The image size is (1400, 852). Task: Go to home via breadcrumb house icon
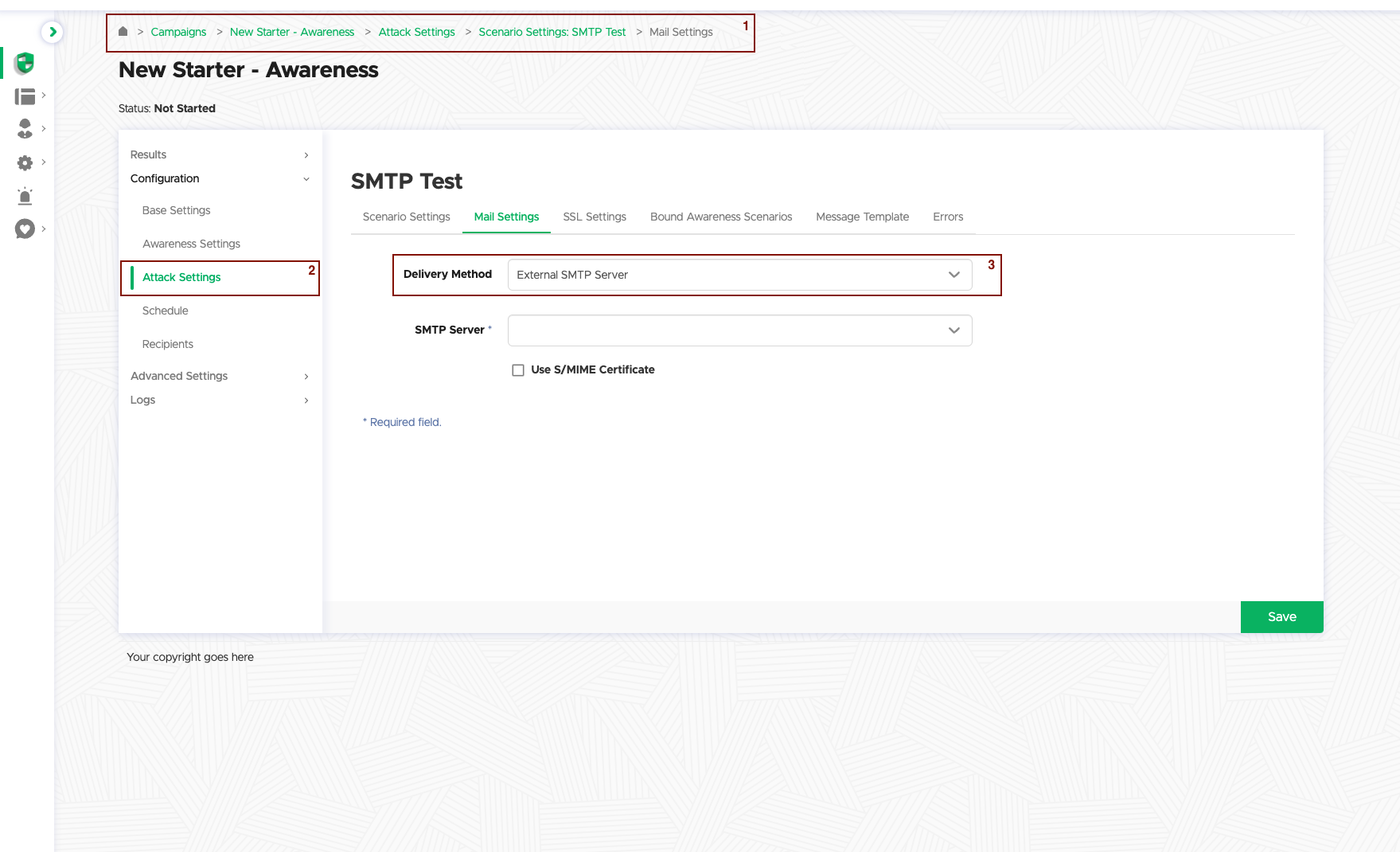tap(123, 32)
